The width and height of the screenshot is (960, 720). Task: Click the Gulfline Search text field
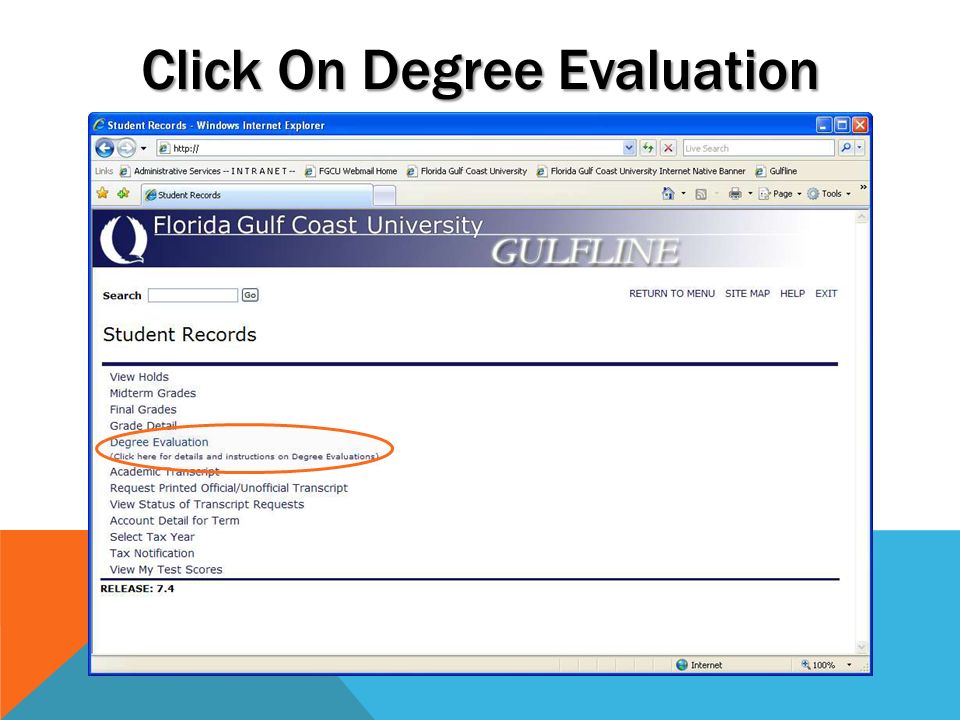point(193,295)
